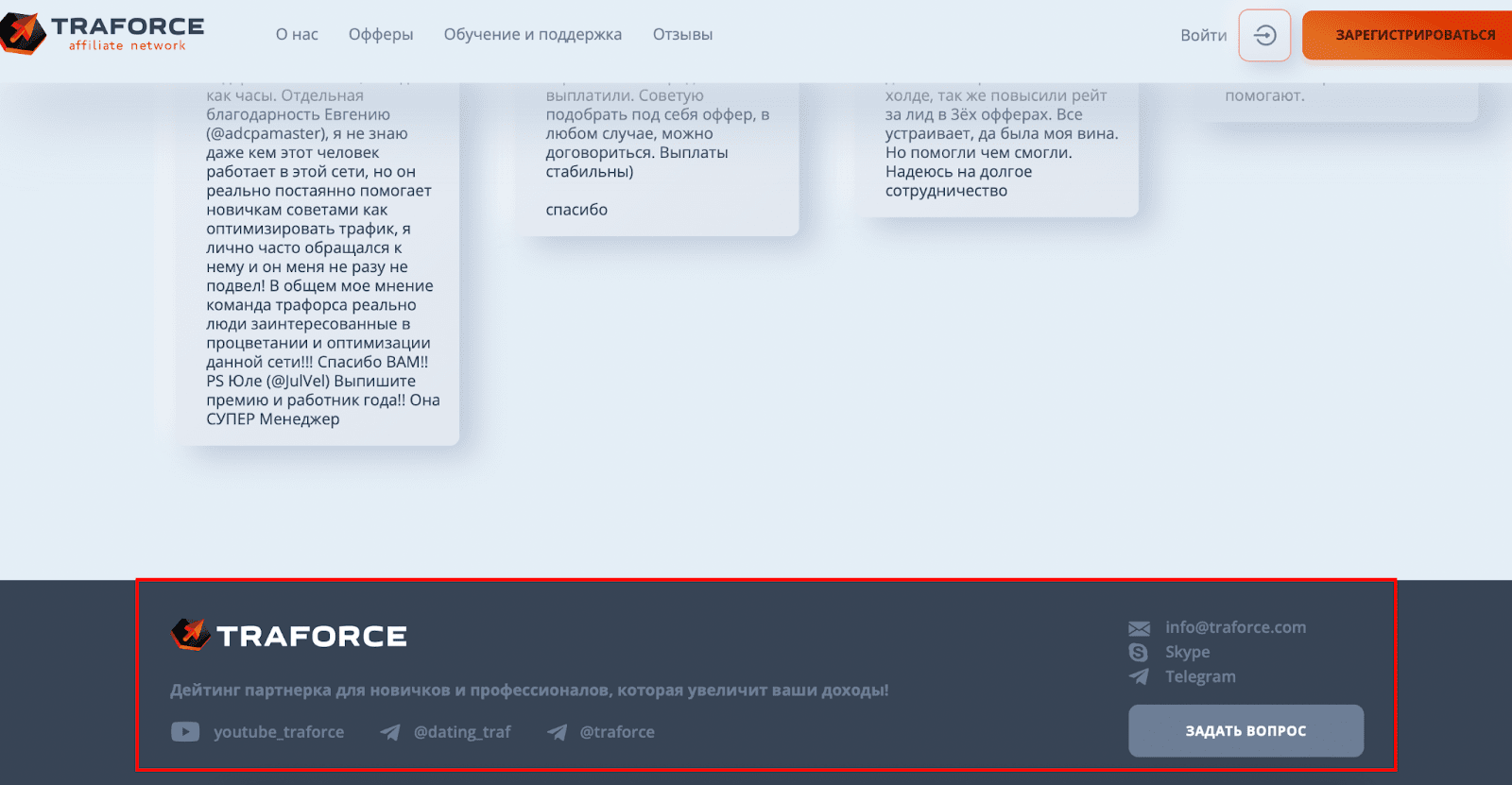Click the envelope email icon
The height and width of the screenshot is (785, 1512).
pos(1140,628)
